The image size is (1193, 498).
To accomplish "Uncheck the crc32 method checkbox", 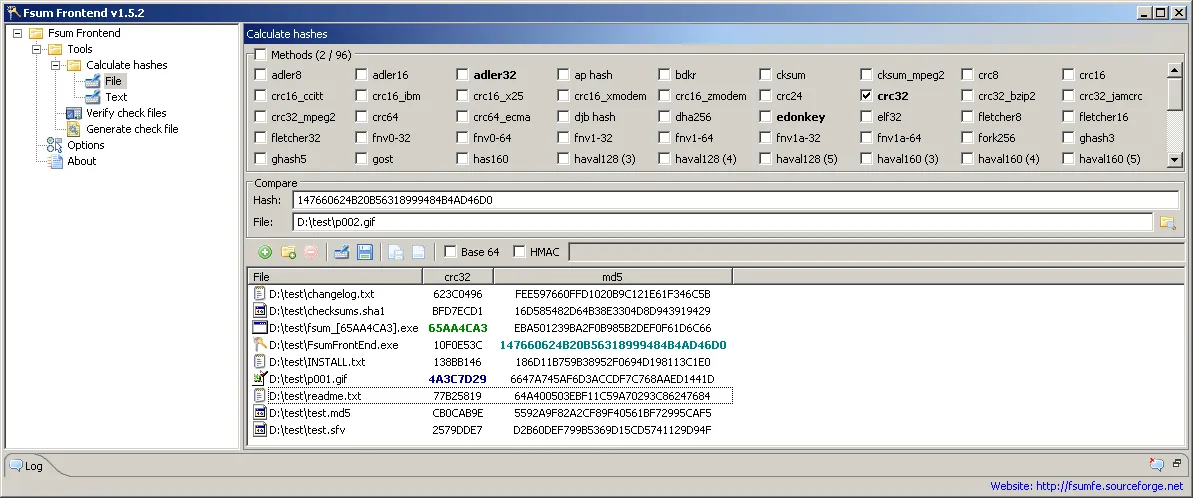I will [867, 96].
